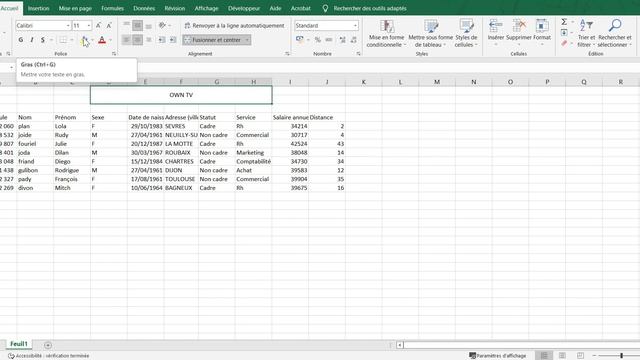Screen dimensions: 640x360
Task: Increase font size with the large A
Action: click(98, 25)
